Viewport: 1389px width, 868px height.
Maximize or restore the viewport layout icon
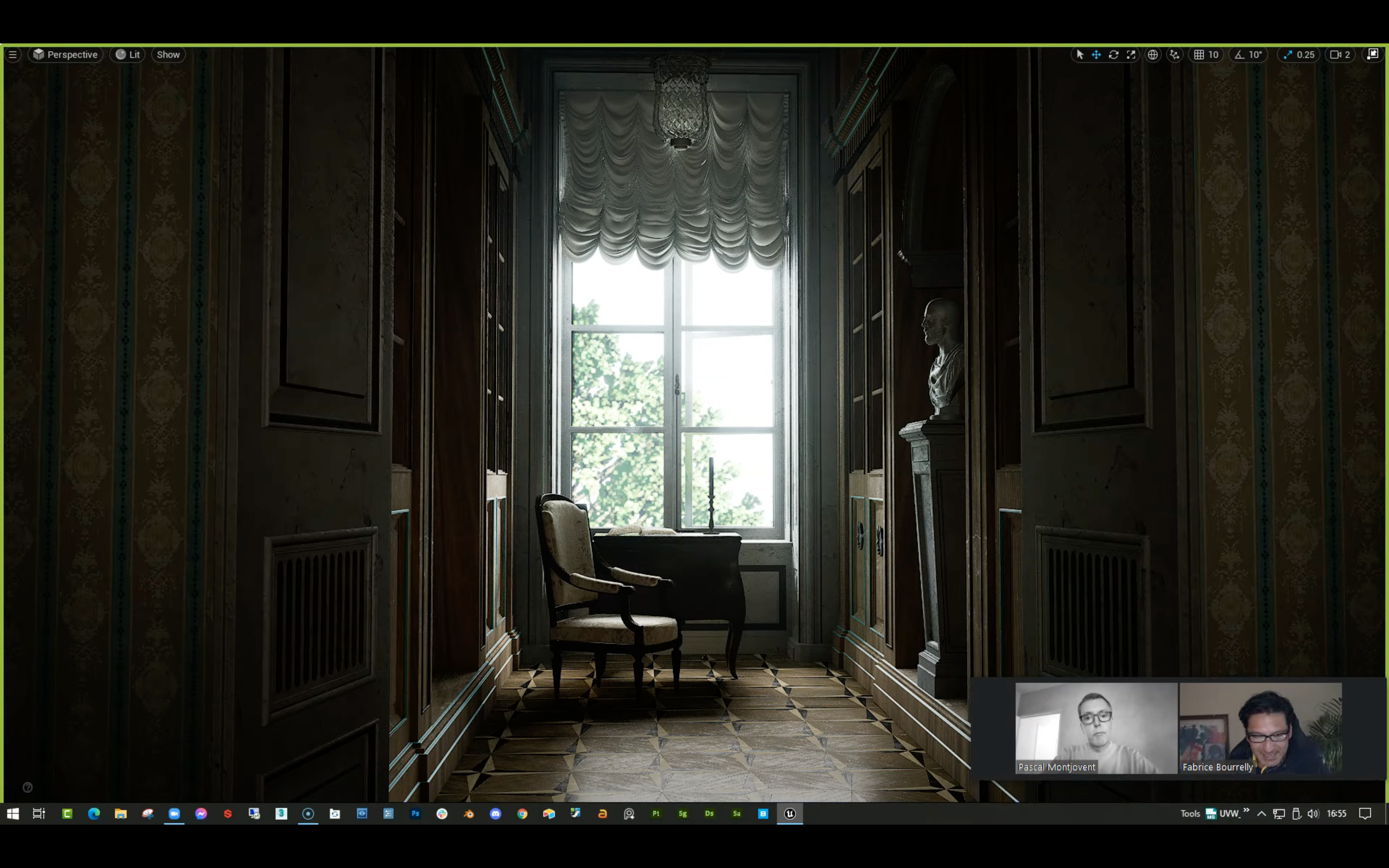(x=1372, y=54)
